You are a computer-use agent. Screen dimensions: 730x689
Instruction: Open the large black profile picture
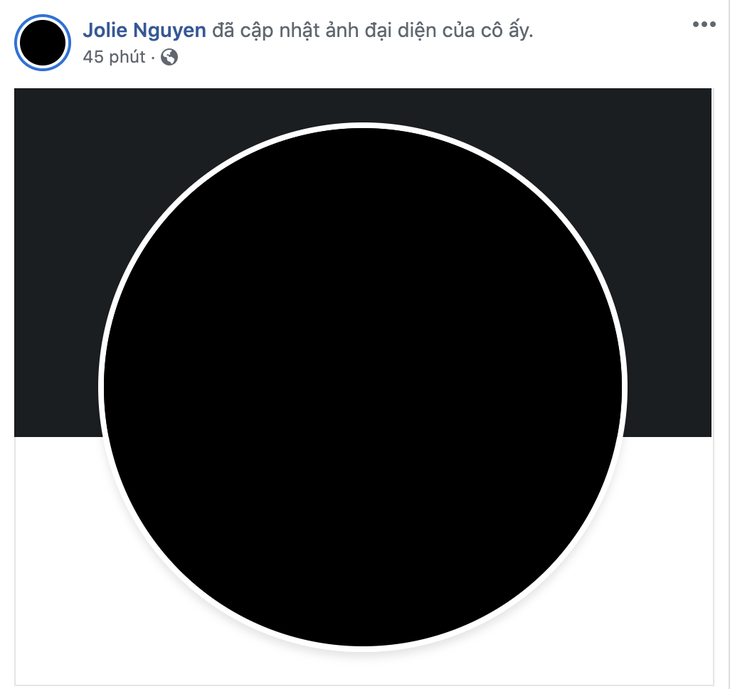tap(363, 387)
